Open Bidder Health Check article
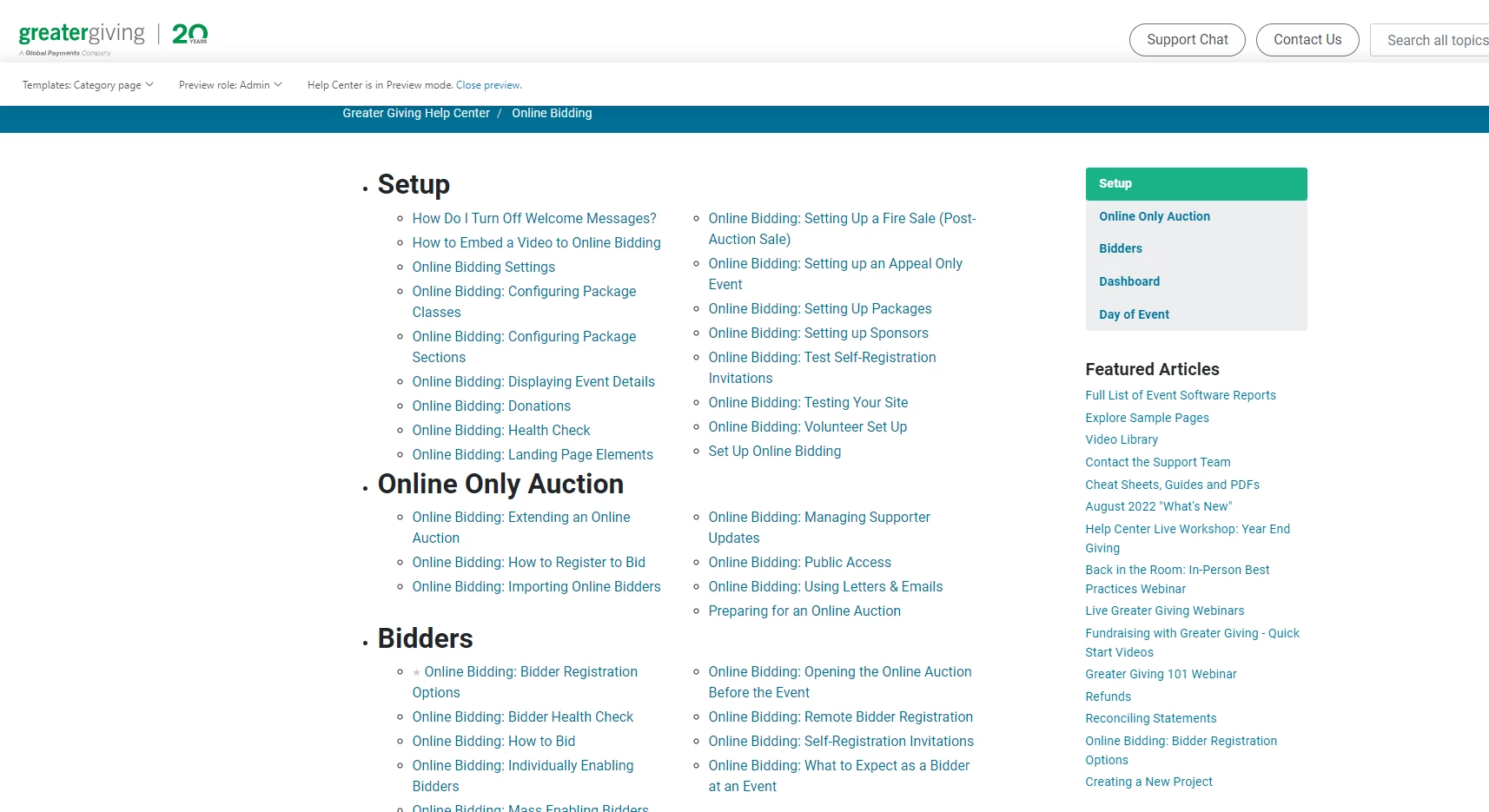Viewport: 1489px width, 812px height. (x=523, y=717)
